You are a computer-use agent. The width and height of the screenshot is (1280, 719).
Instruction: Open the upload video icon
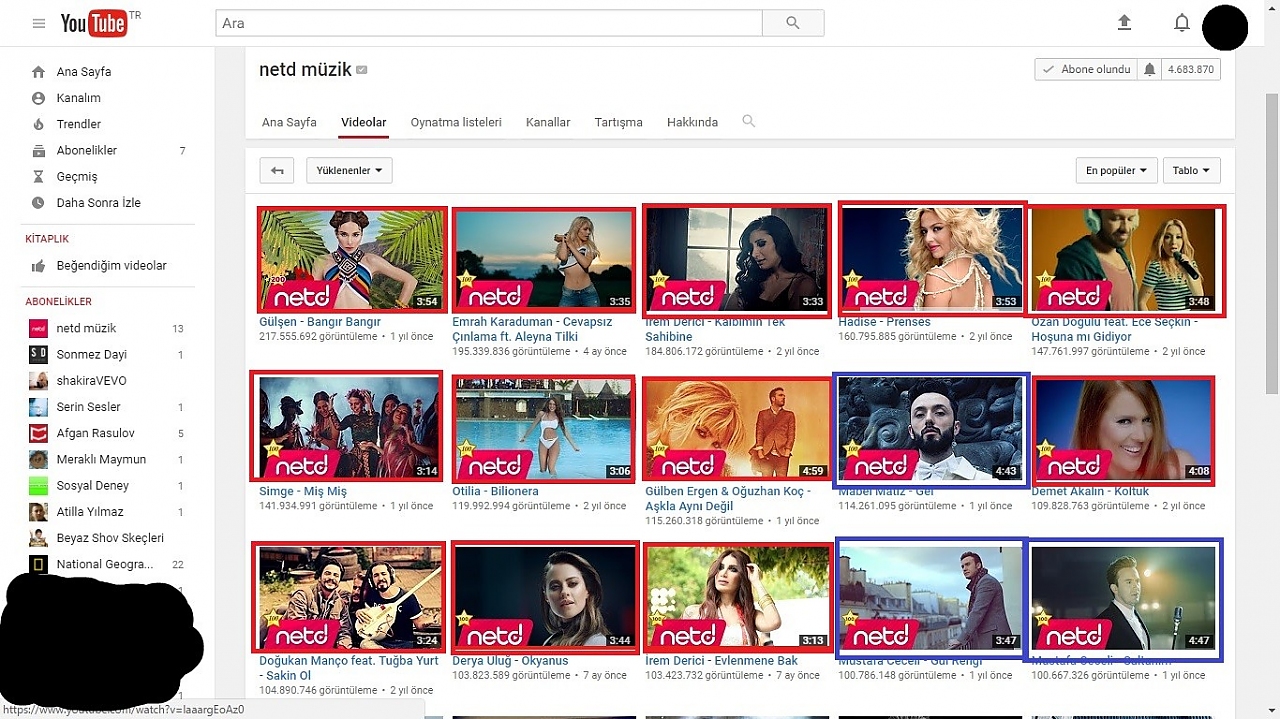(x=1124, y=23)
